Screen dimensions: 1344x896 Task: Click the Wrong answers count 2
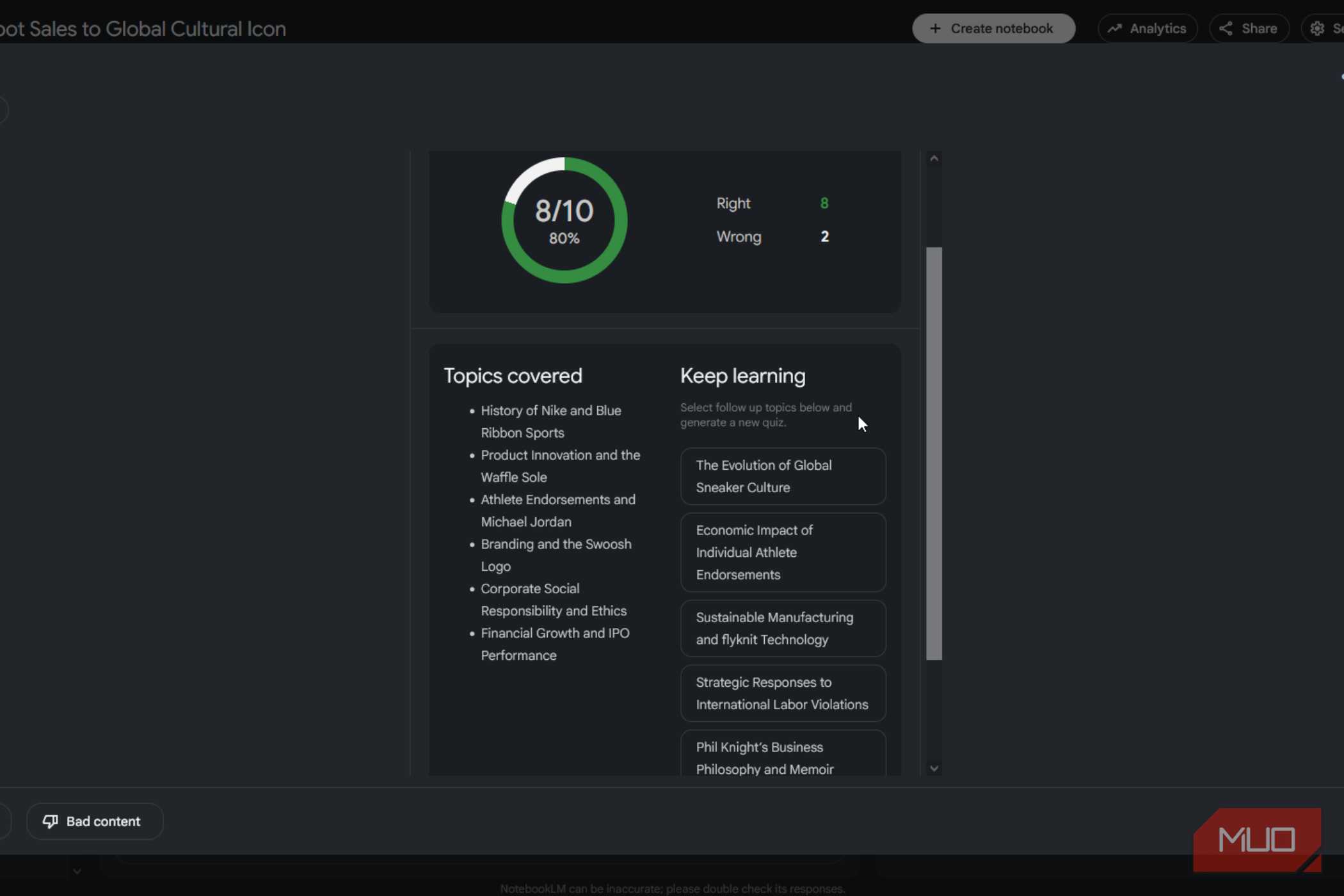pos(824,237)
